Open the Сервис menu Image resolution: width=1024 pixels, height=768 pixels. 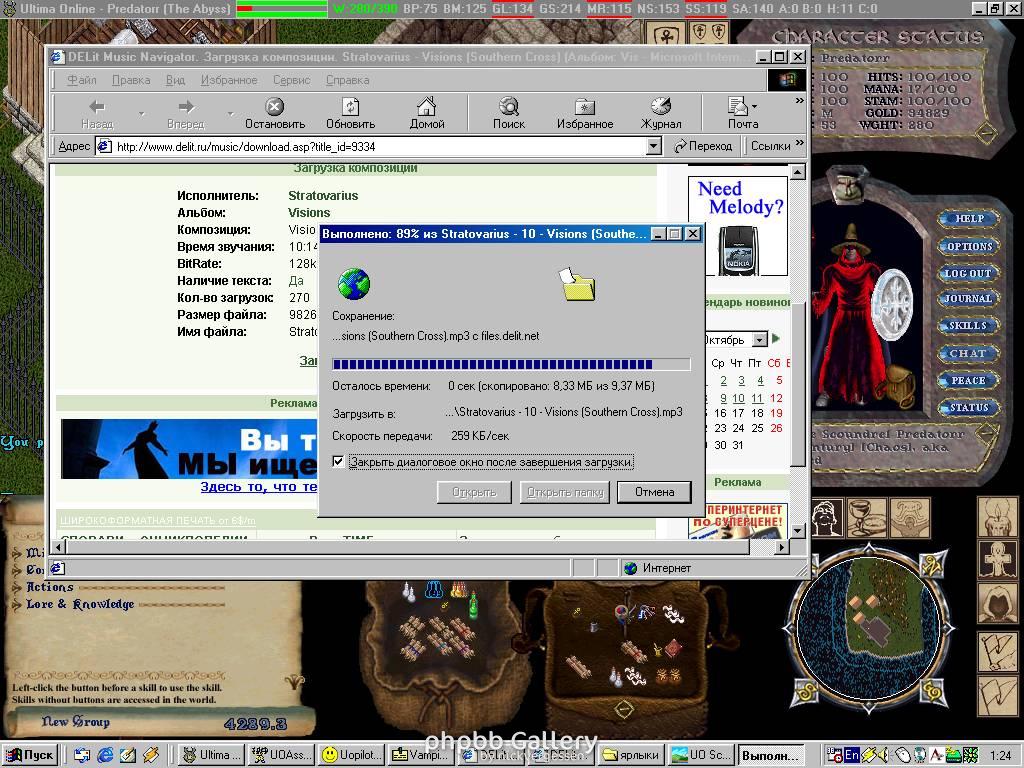point(291,80)
